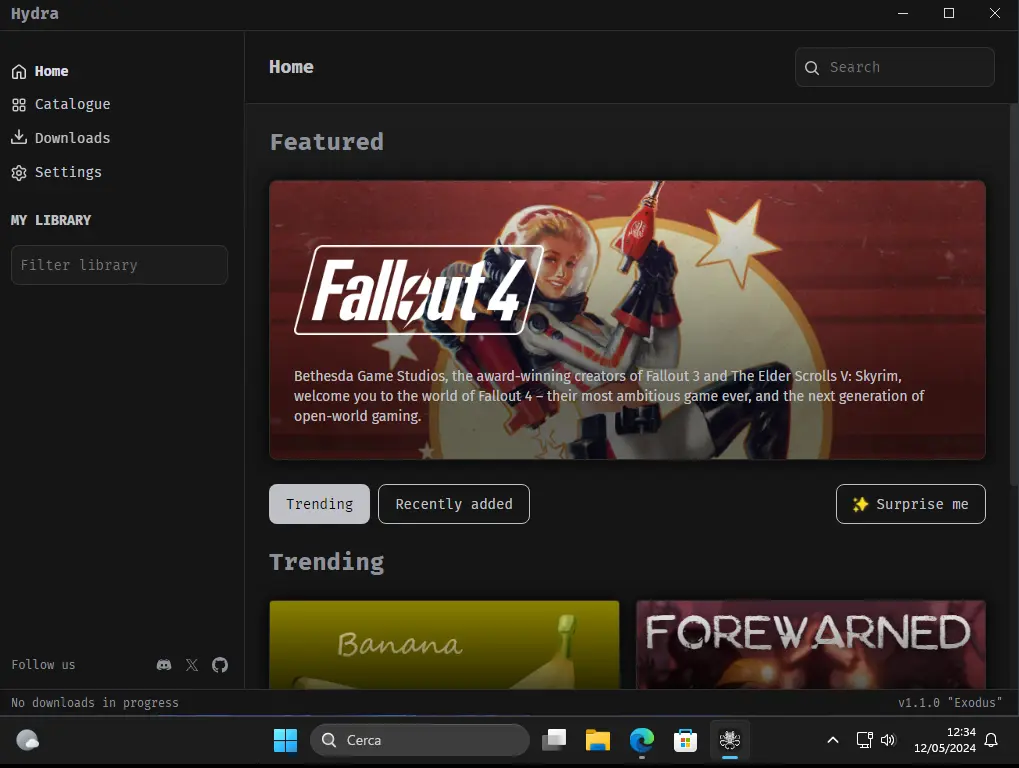The width and height of the screenshot is (1019, 768).
Task: Click the 'Home' page header text
Action: click(x=291, y=67)
